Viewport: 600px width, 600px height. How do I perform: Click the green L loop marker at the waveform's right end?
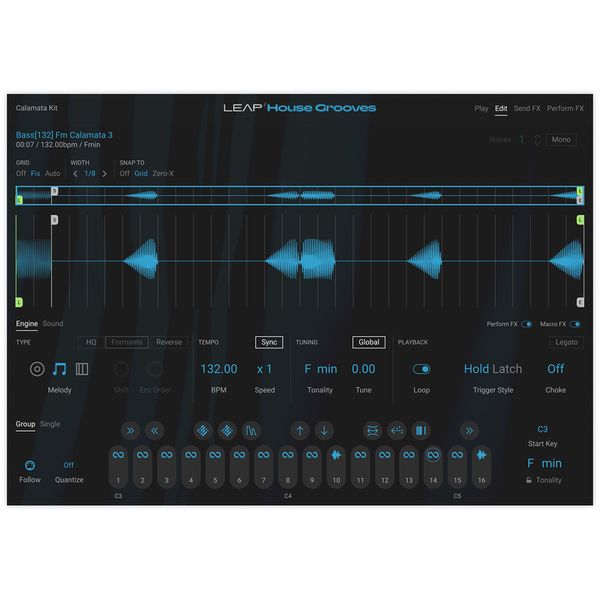(x=580, y=220)
